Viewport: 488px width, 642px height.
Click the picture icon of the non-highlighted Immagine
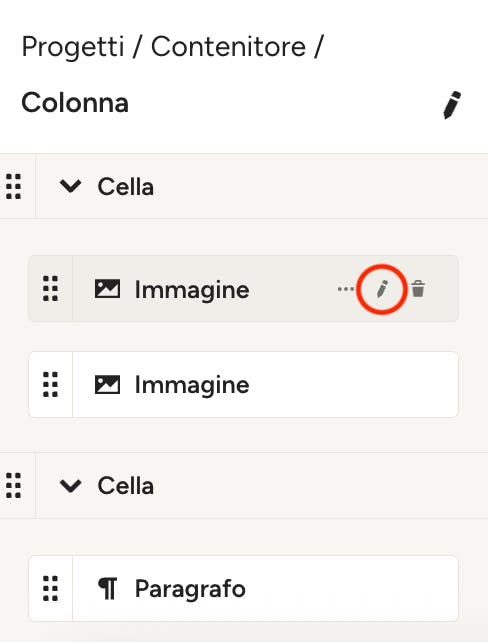[107, 384]
